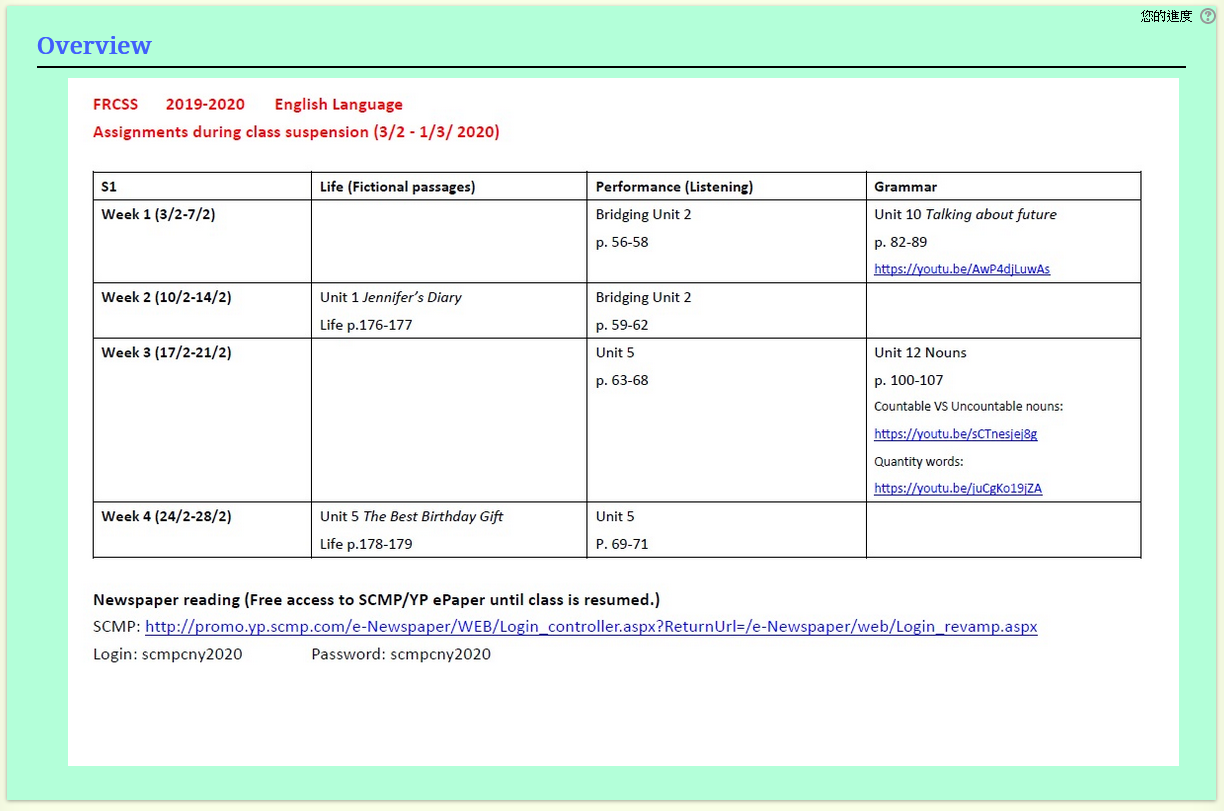Click the Unit 1 Jennifer's Diary text

tap(391, 297)
